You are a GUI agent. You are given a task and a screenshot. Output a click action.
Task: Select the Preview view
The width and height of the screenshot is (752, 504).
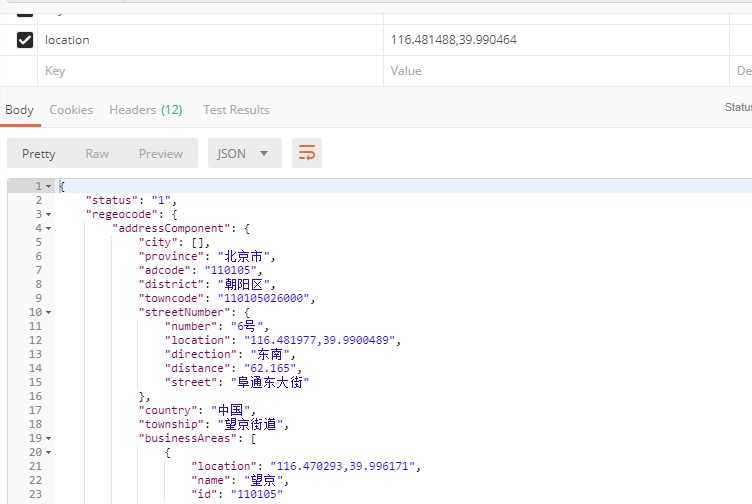(x=161, y=154)
